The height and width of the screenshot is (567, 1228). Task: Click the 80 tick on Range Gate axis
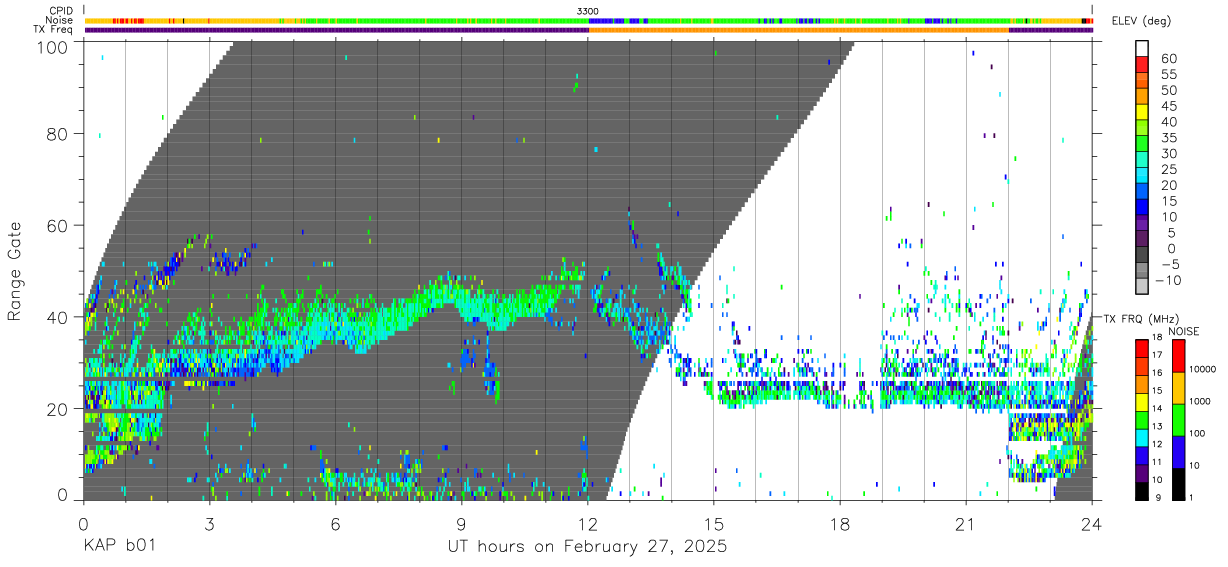[x=58, y=133]
